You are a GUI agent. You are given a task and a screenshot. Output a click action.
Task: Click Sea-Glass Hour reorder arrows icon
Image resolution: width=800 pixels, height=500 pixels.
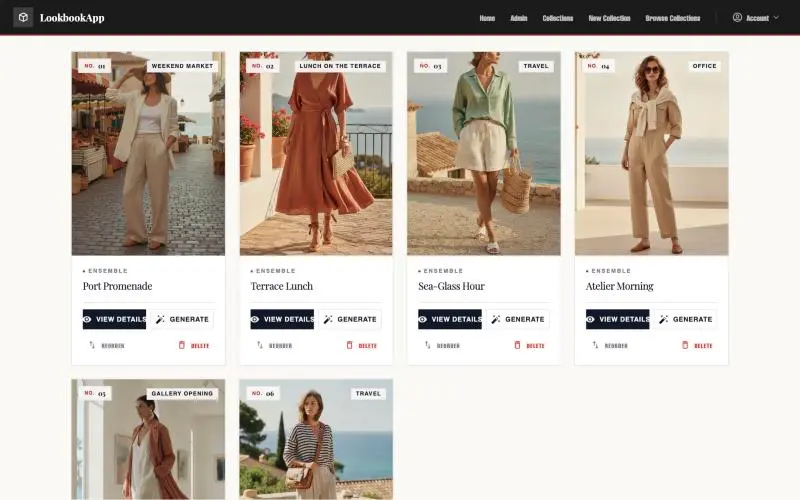click(x=428, y=345)
